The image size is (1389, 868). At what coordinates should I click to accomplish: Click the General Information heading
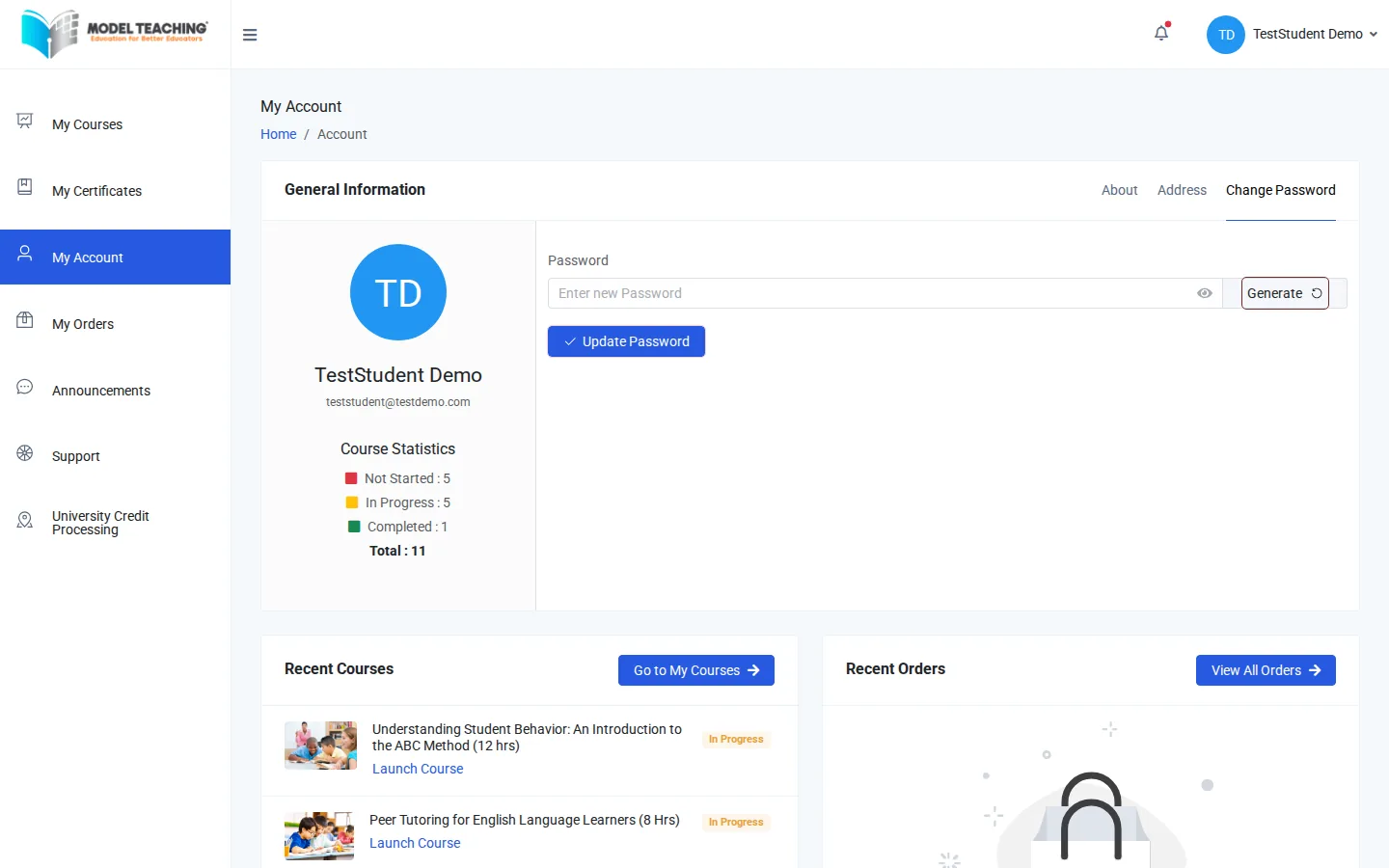[355, 190]
